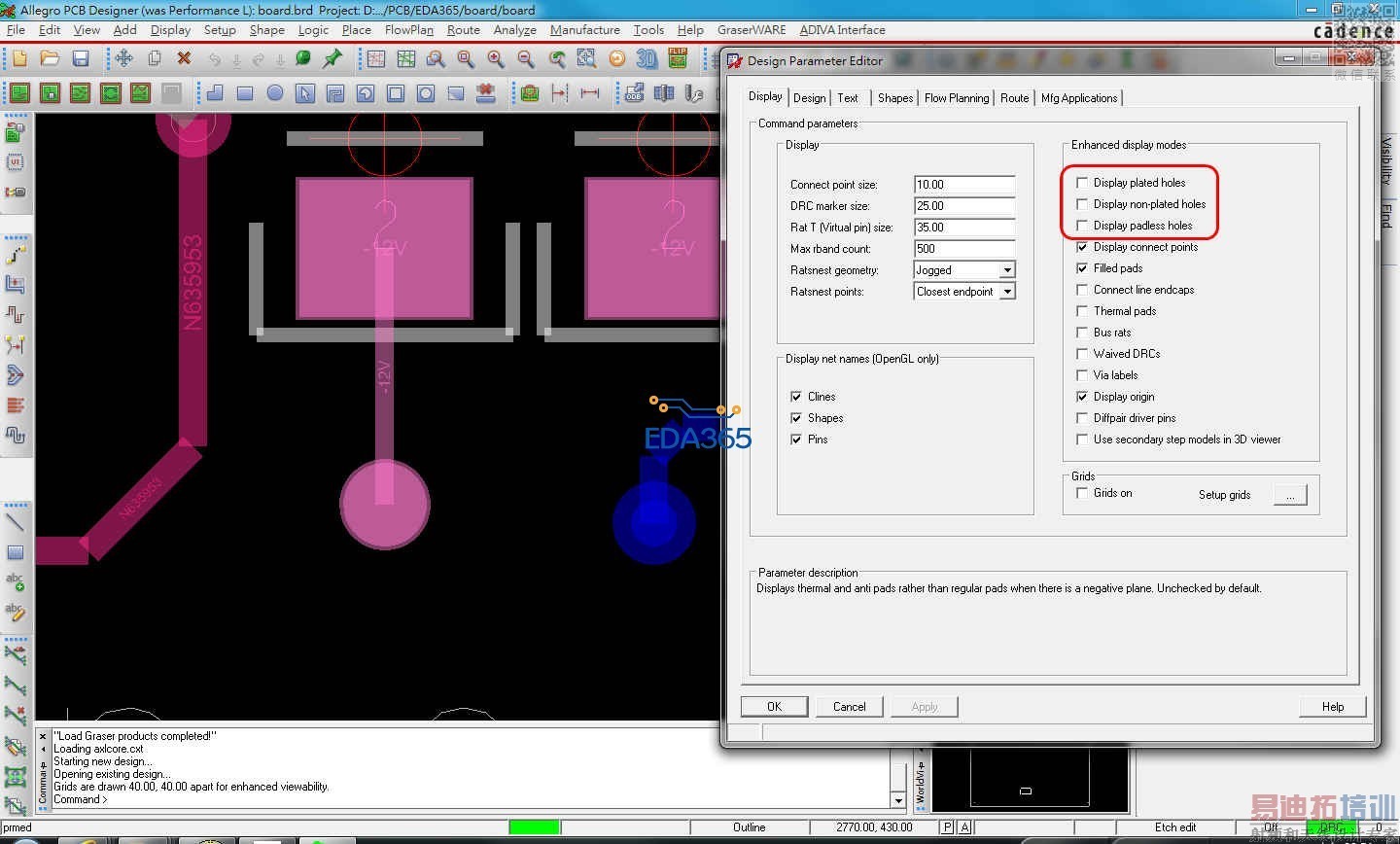Screen dimensions: 1400x844
Task: Click the dimension measure icon
Action: click(x=589, y=93)
